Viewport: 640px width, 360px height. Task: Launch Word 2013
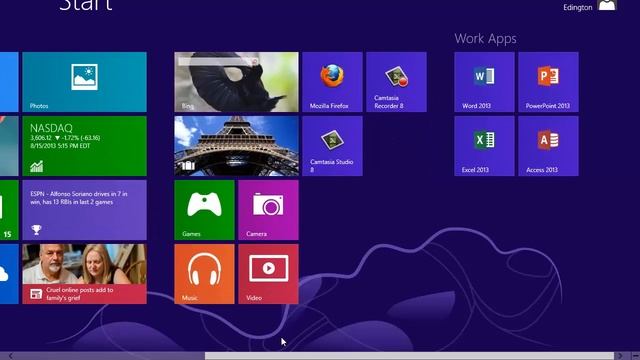[484, 82]
